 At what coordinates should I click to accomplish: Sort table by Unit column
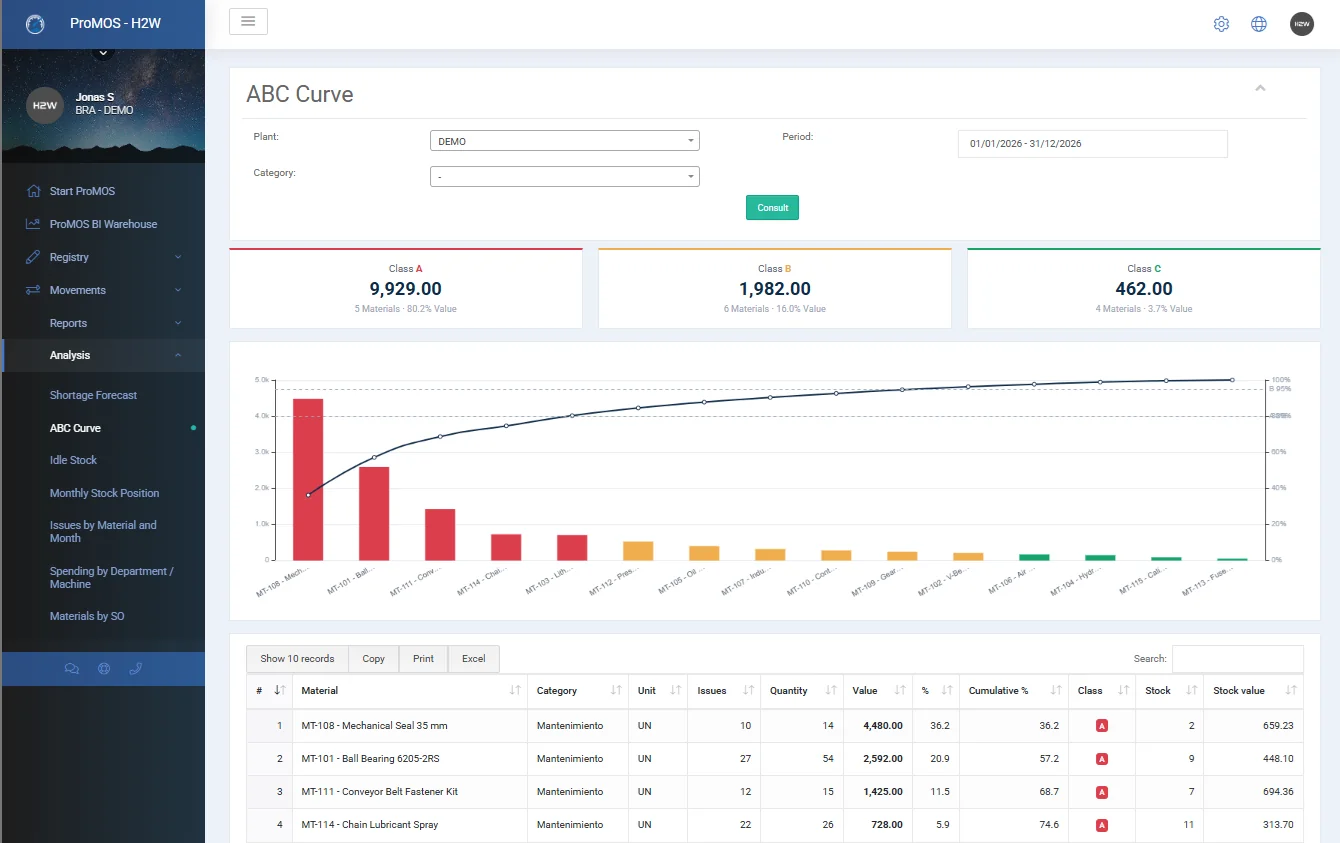pos(659,691)
